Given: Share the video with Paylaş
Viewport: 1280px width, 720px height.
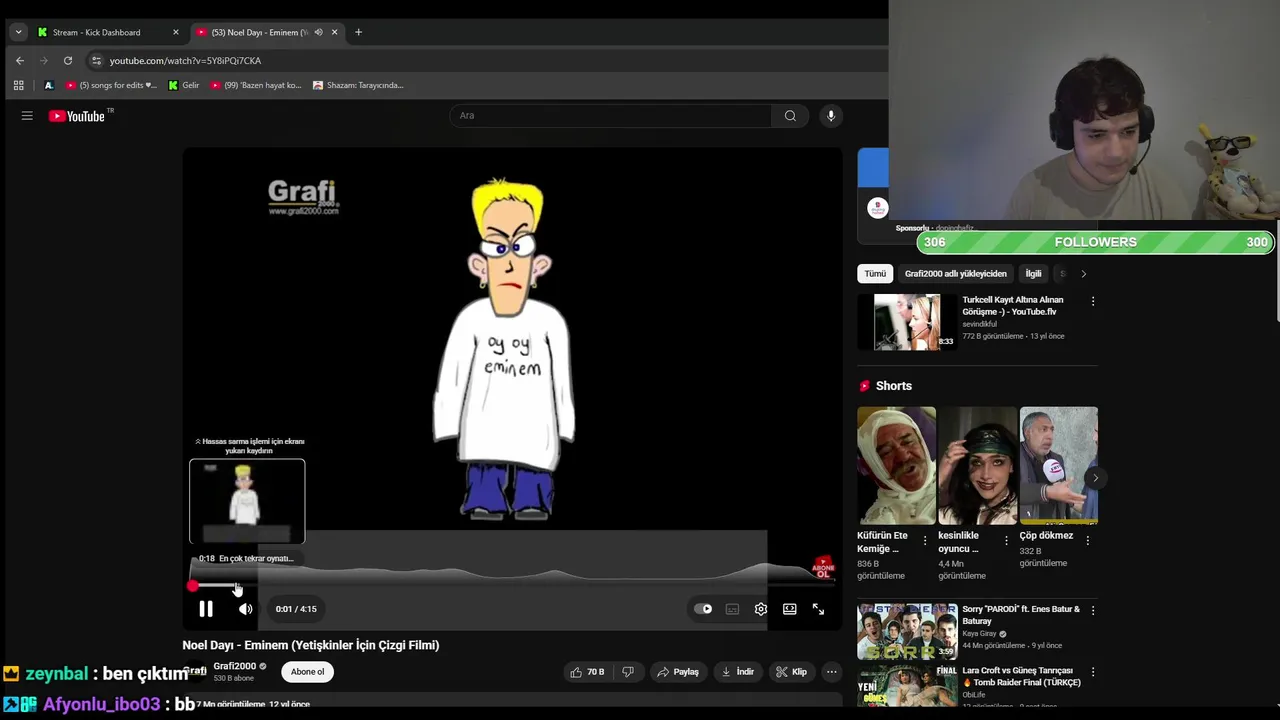Looking at the screenshot, I should point(677,672).
